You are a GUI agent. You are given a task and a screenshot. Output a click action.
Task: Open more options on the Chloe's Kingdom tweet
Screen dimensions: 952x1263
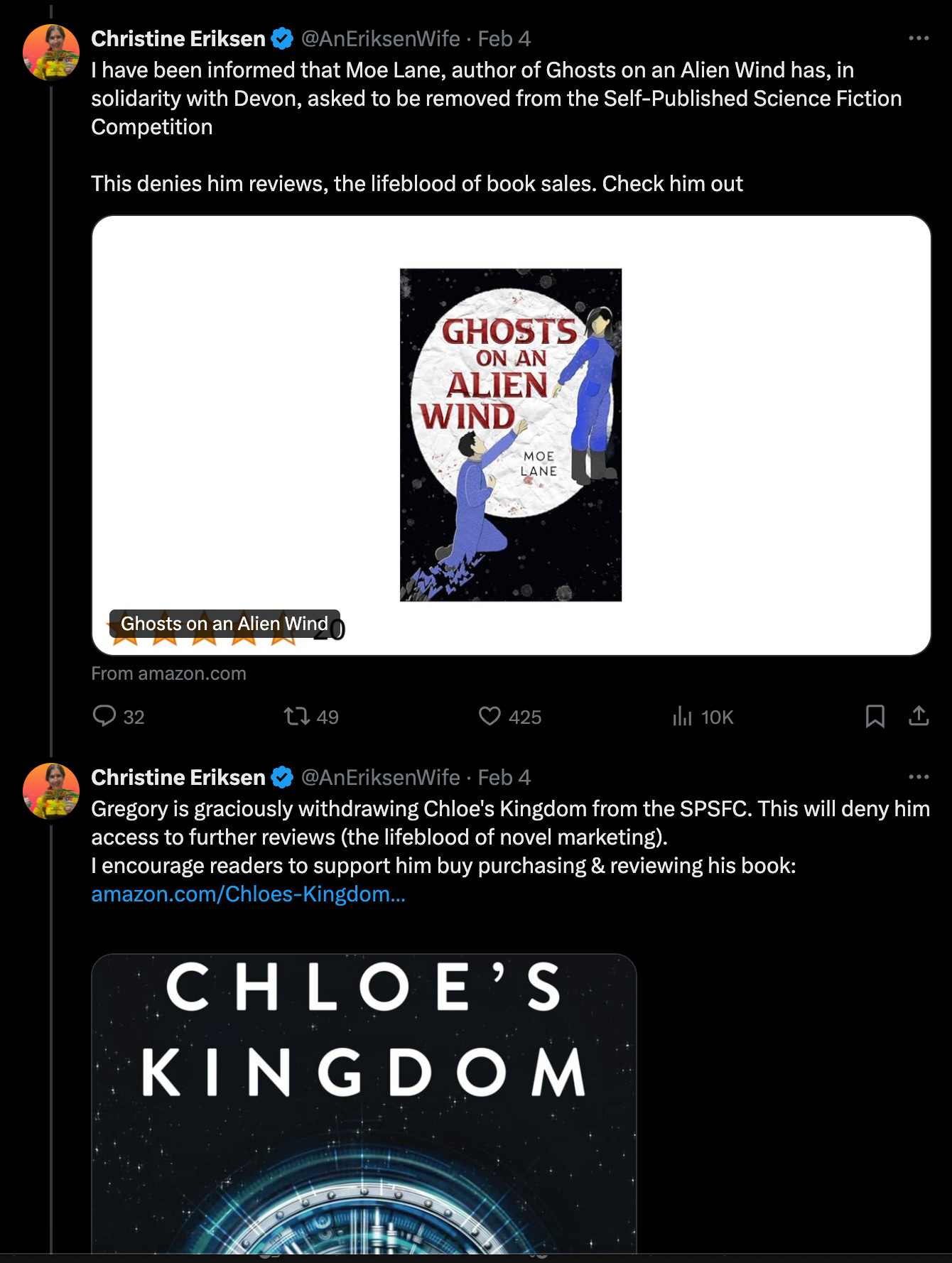point(919,777)
